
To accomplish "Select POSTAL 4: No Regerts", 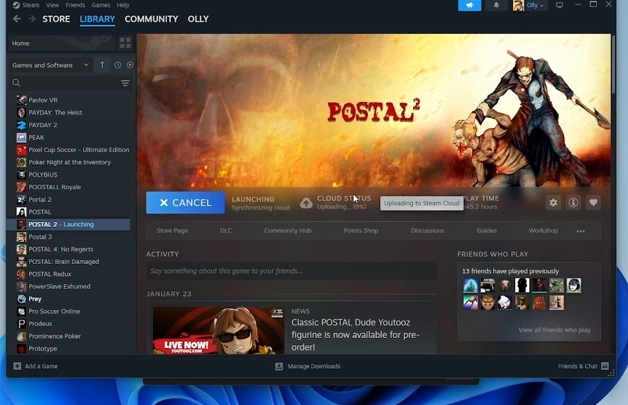I will [61, 249].
